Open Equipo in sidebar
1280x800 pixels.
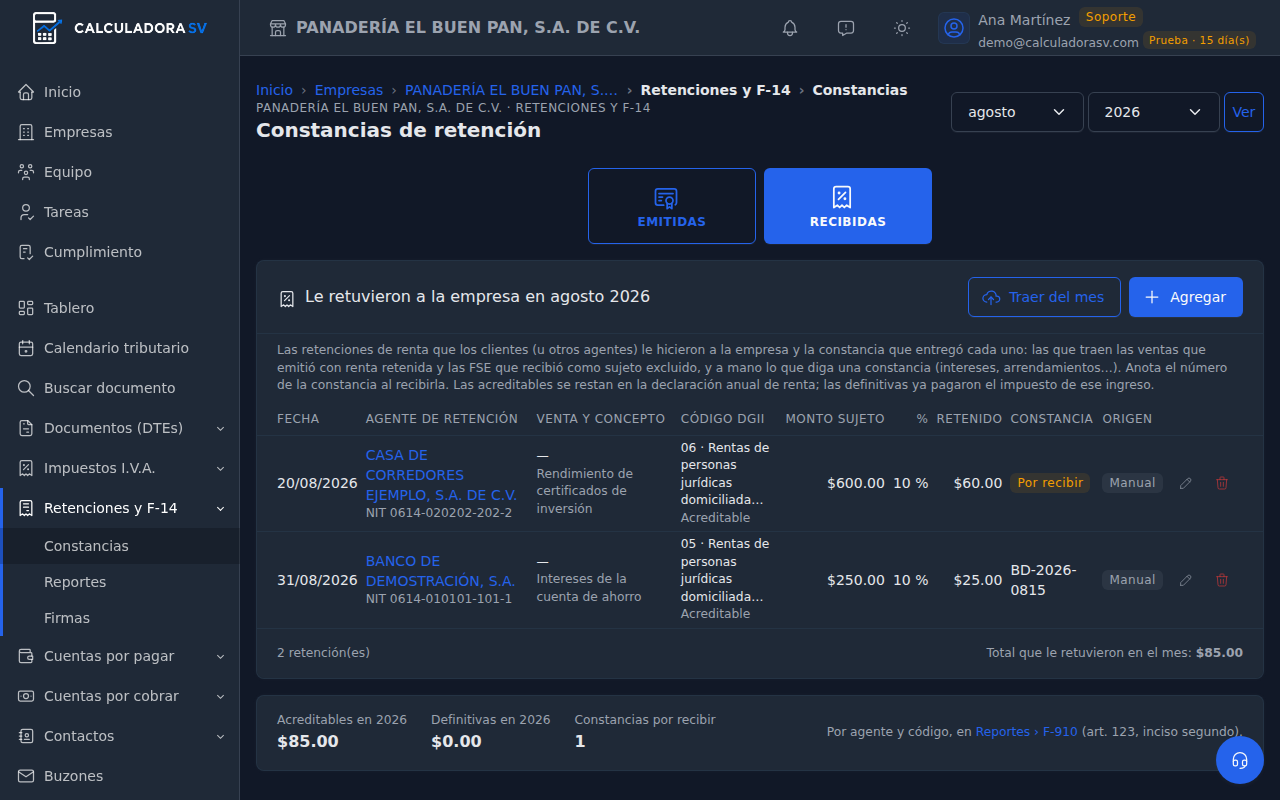(x=120, y=172)
